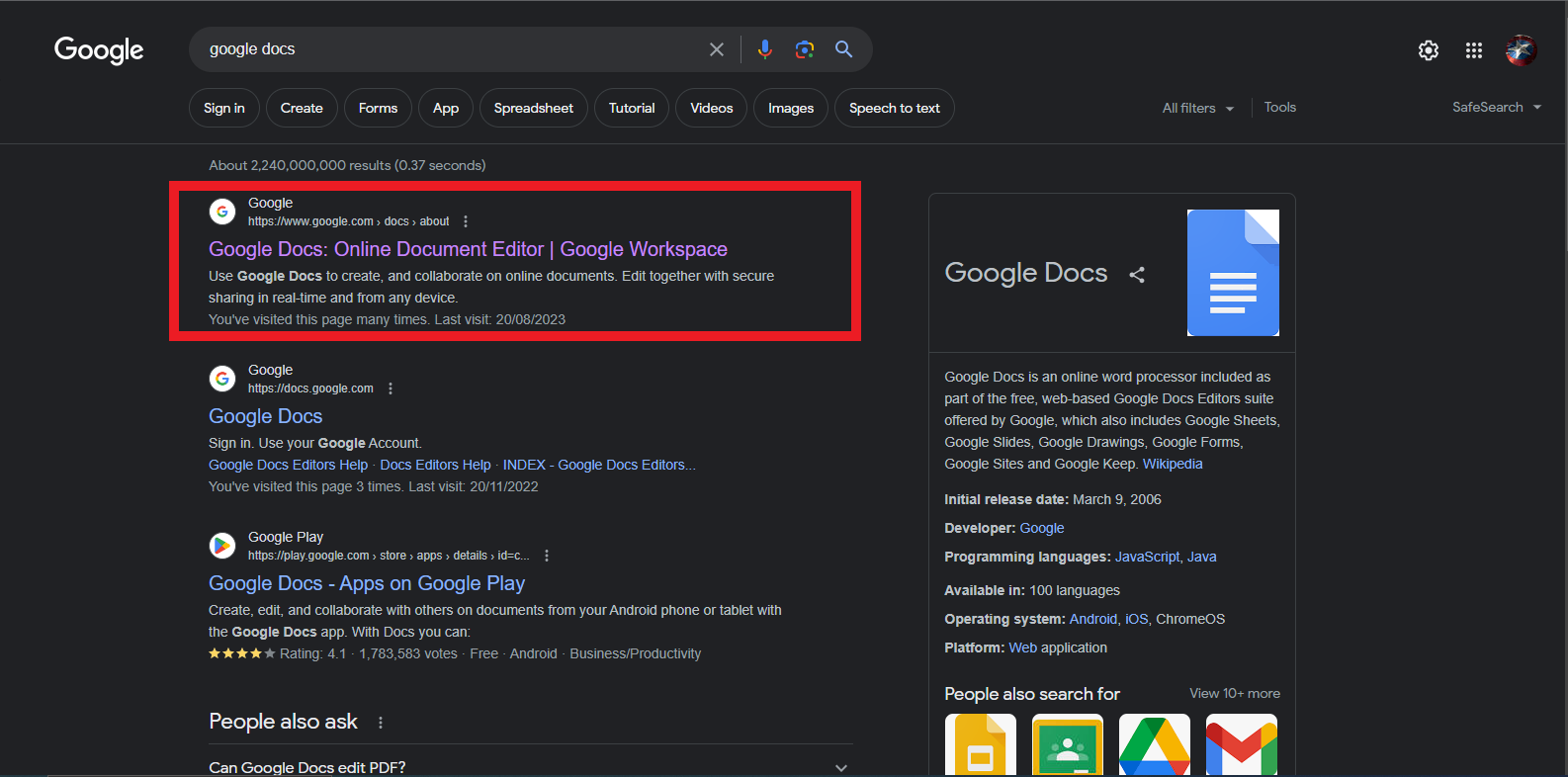Open Google Lens image search
The height and width of the screenshot is (777, 1568).
pyautogui.click(x=805, y=49)
